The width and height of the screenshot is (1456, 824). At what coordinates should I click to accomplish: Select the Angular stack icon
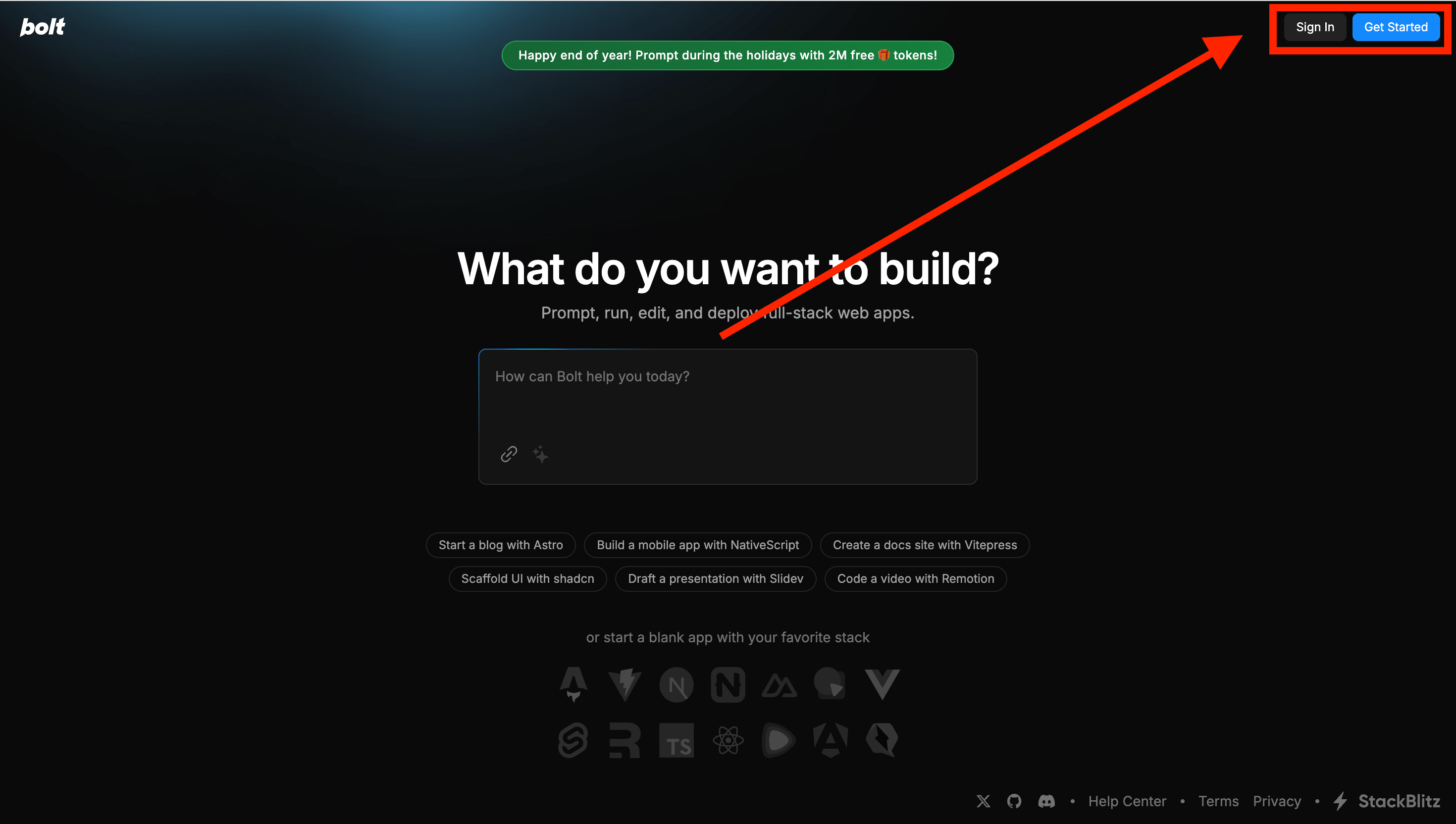coord(830,740)
